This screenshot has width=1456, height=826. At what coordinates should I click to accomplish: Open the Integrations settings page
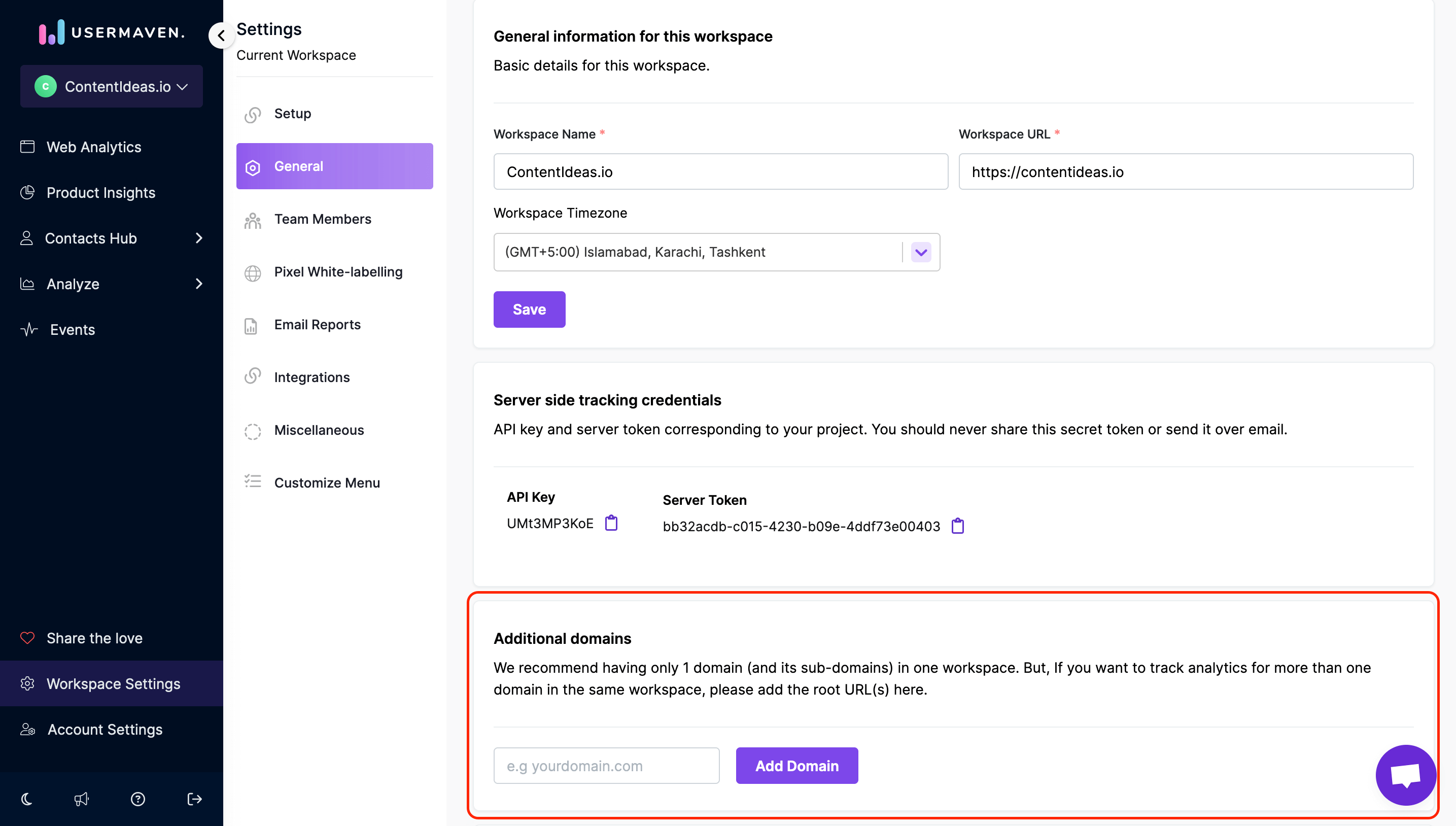pyautogui.click(x=312, y=376)
